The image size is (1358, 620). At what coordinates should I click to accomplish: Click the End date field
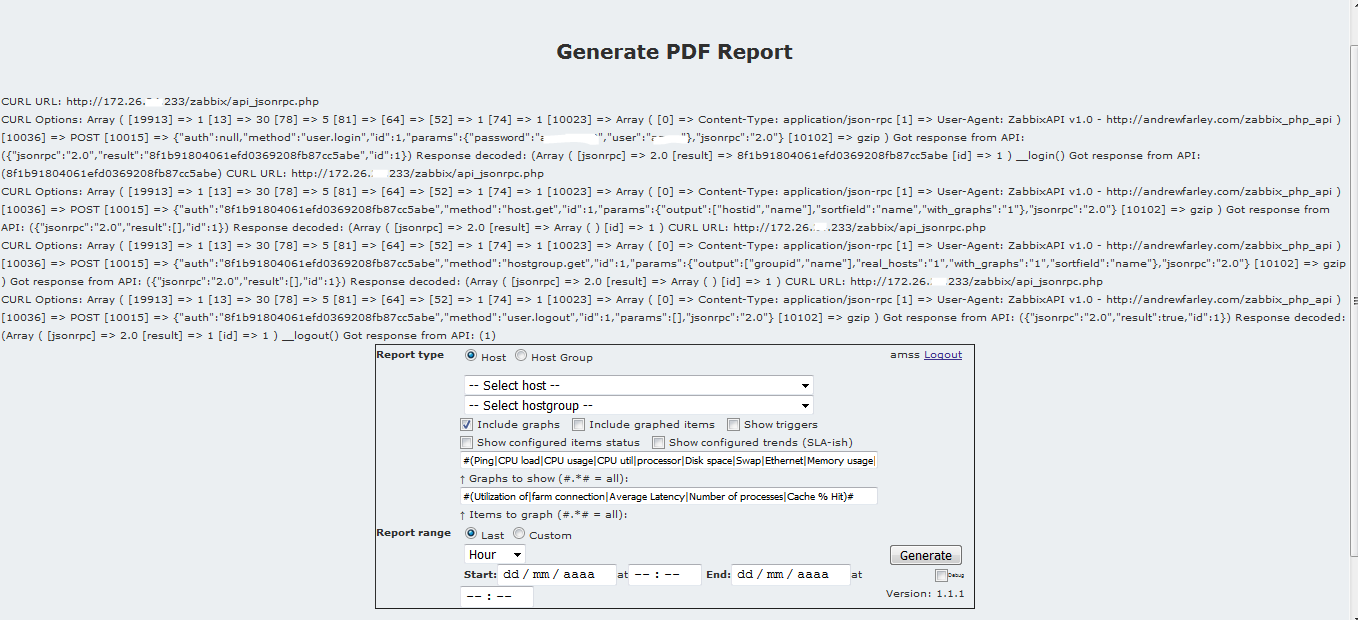(x=792, y=575)
